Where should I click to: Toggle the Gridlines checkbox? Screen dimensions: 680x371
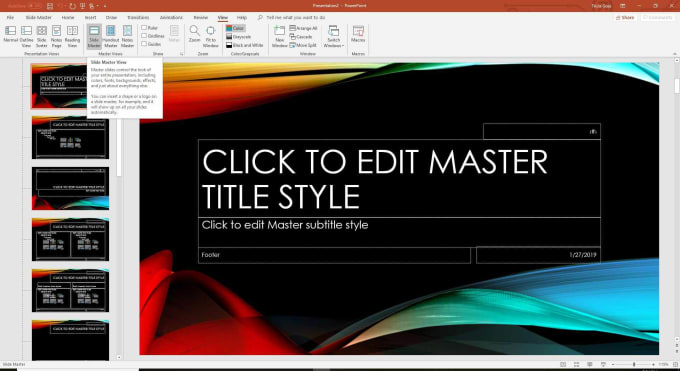coord(144,36)
